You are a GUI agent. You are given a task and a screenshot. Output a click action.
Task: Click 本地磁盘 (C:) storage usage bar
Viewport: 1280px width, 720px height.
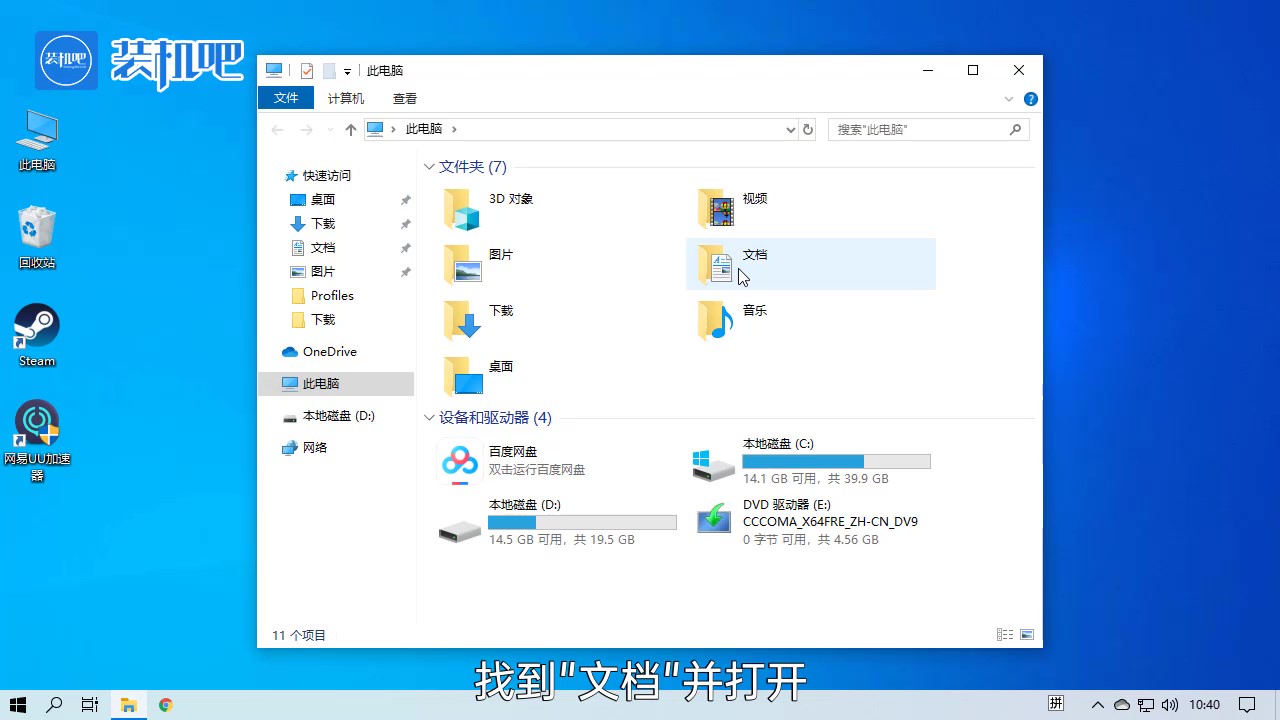836,462
